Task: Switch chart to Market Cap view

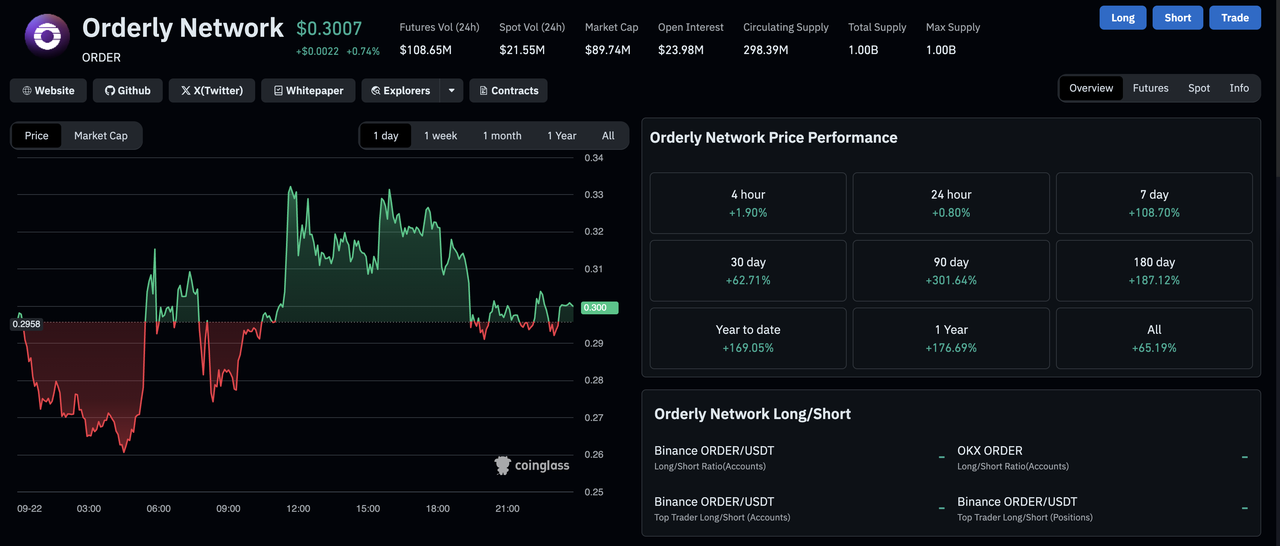Action: tap(101, 136)
